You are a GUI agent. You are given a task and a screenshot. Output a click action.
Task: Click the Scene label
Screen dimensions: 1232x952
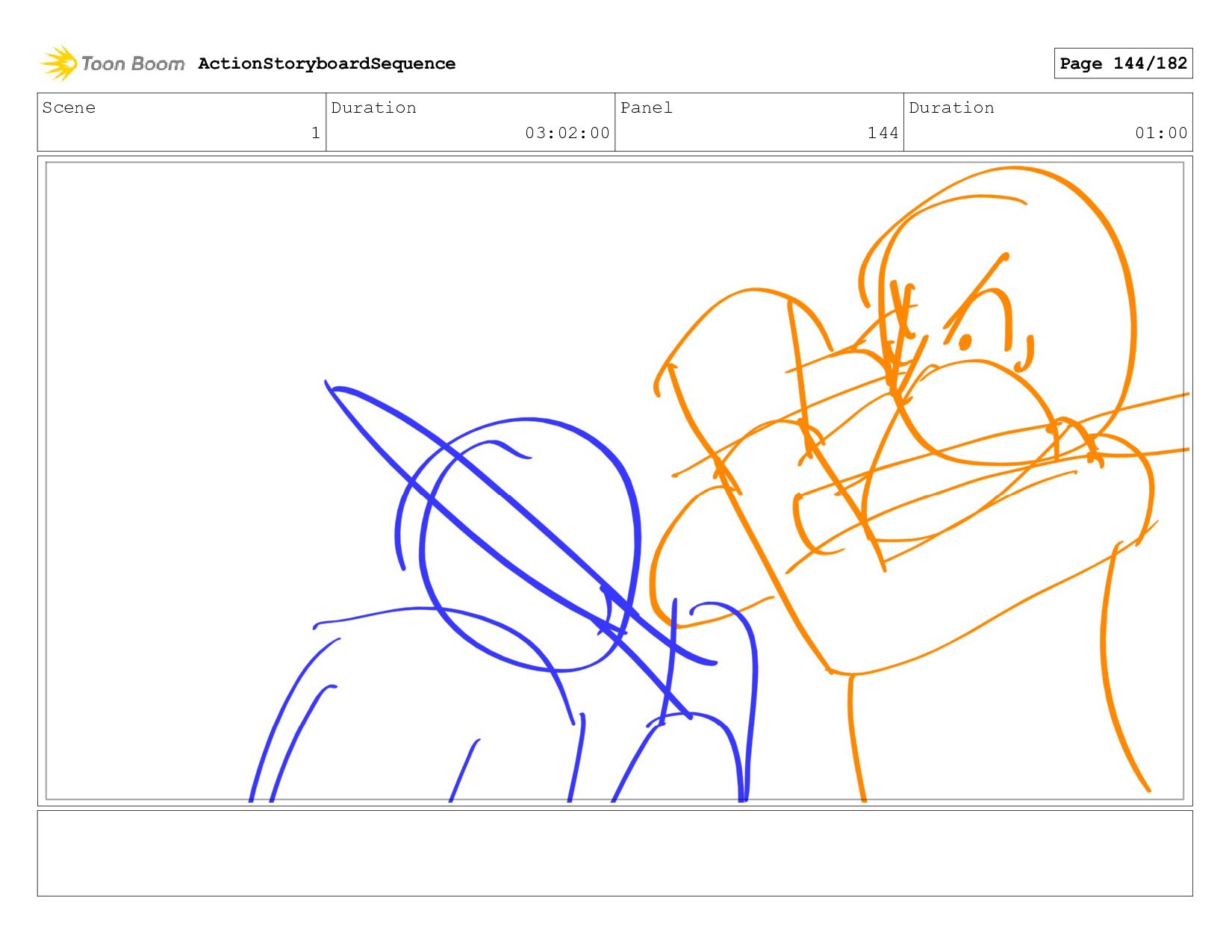[69, 108]
